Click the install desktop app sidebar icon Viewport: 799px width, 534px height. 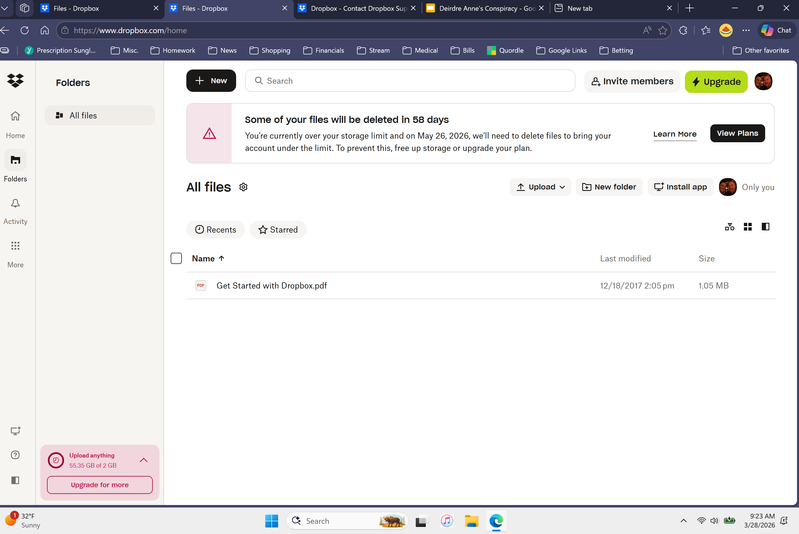click(15, 431)
